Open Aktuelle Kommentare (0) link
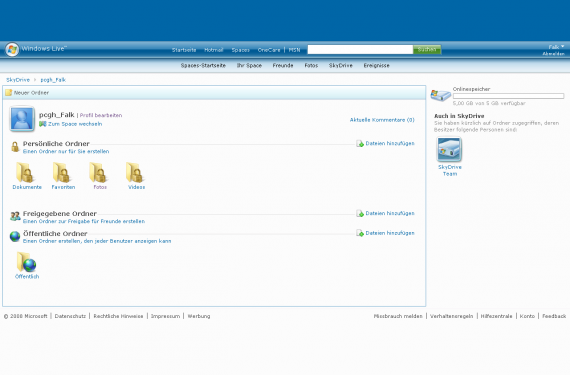 click(382, 120)
